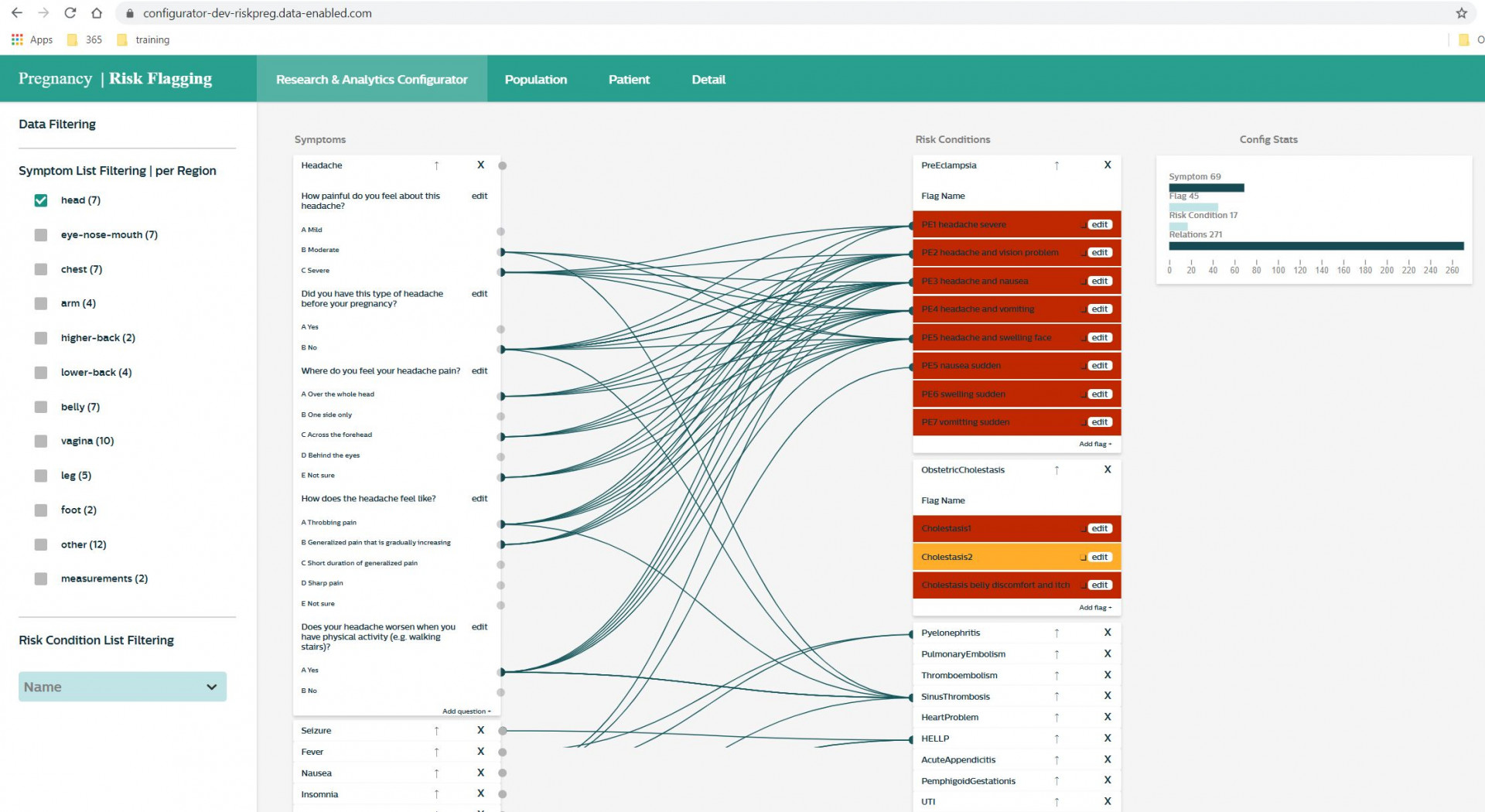Uncheck the head (7) region checkbox

(x=41, y=200)
